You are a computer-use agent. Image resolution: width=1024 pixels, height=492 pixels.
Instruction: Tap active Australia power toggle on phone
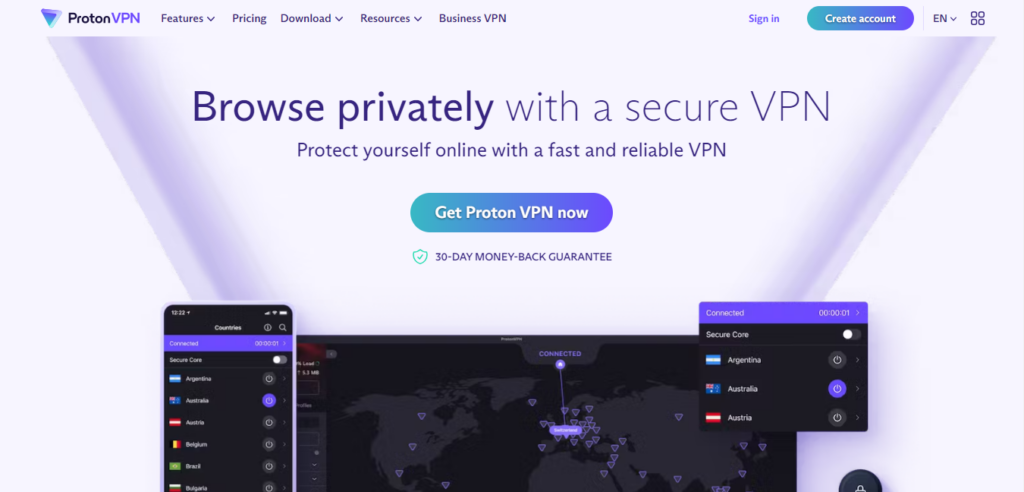pyautogui.click(x=268, y=401)
